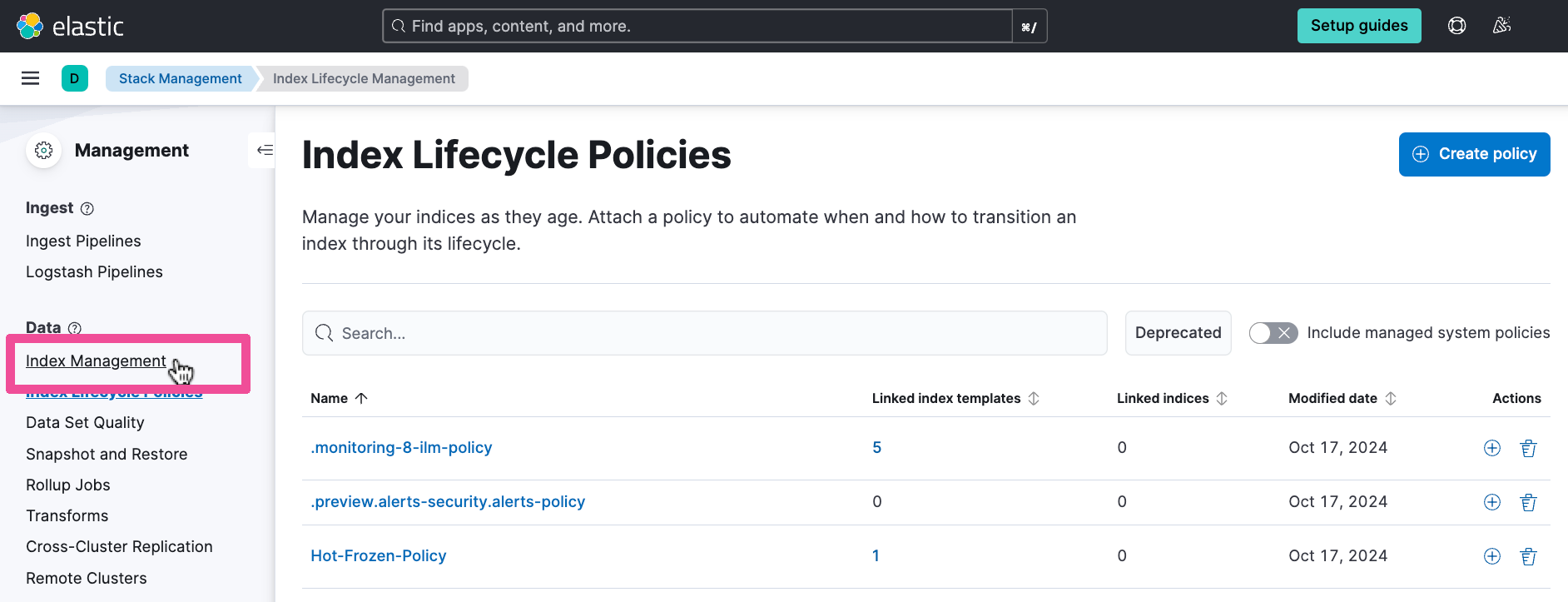Open the space selector D avatar

click(x=75, y=78)
